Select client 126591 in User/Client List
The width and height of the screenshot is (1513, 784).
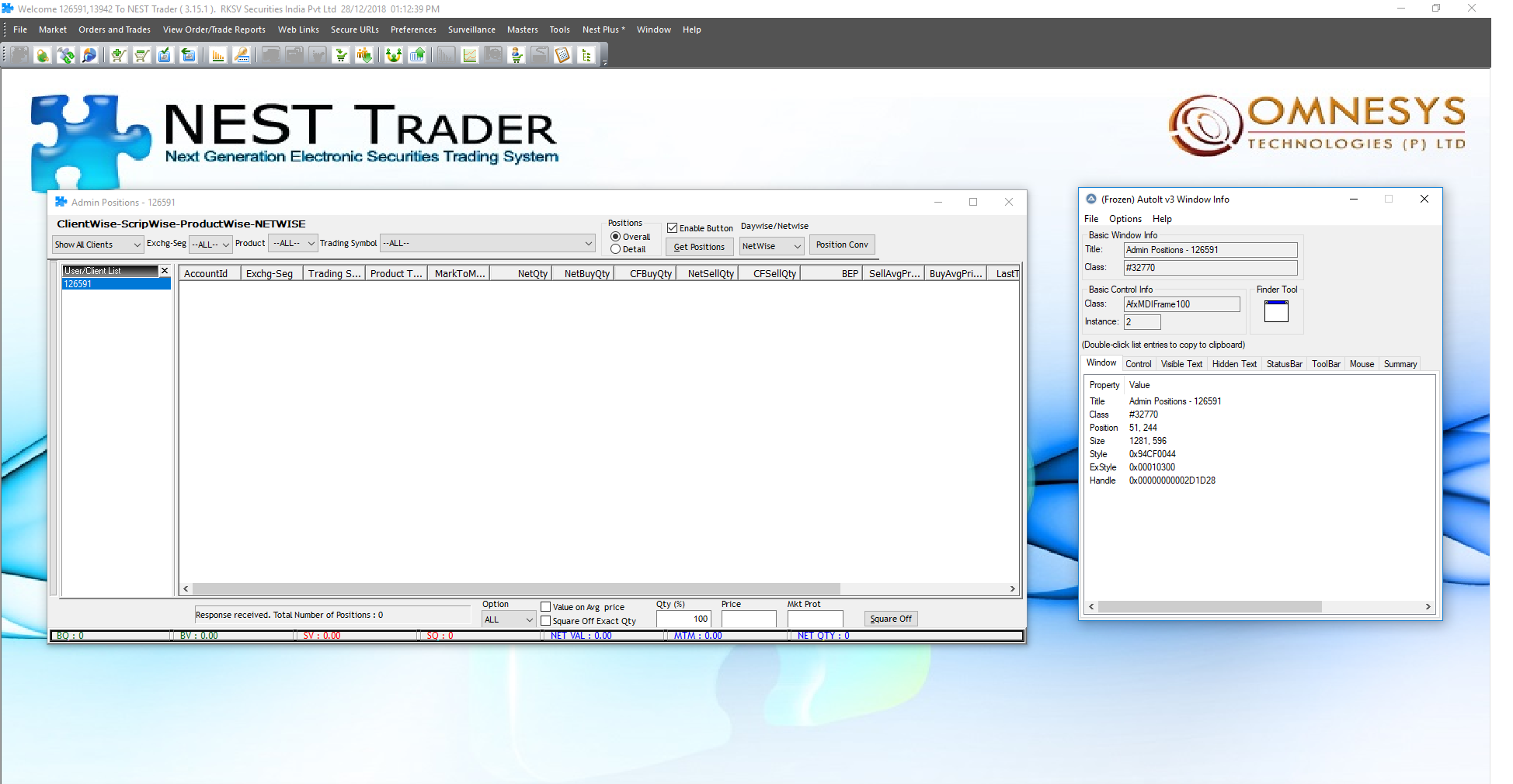click(x=117, y=284)
